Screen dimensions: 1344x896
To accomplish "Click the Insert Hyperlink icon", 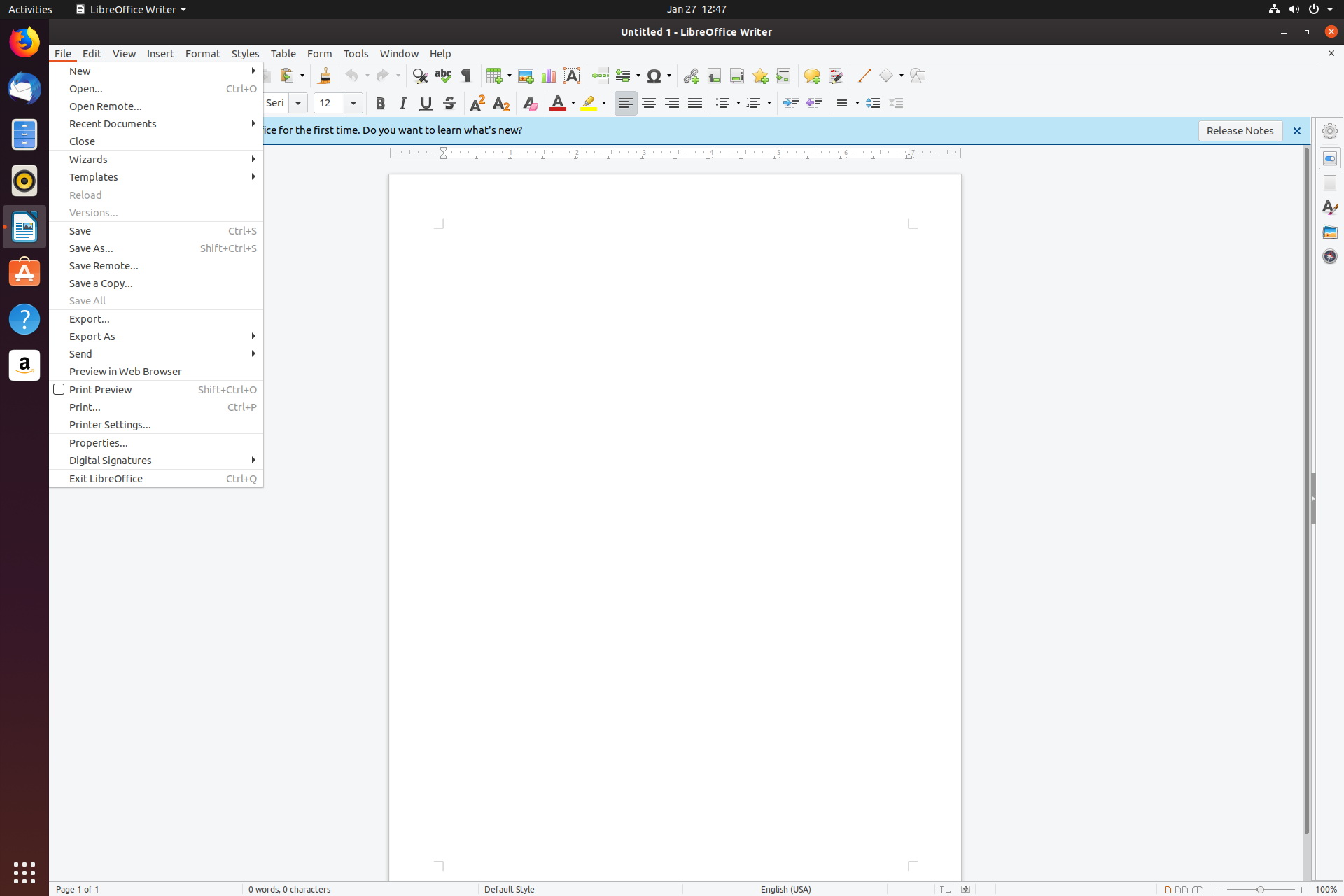I will pos(691,76).
